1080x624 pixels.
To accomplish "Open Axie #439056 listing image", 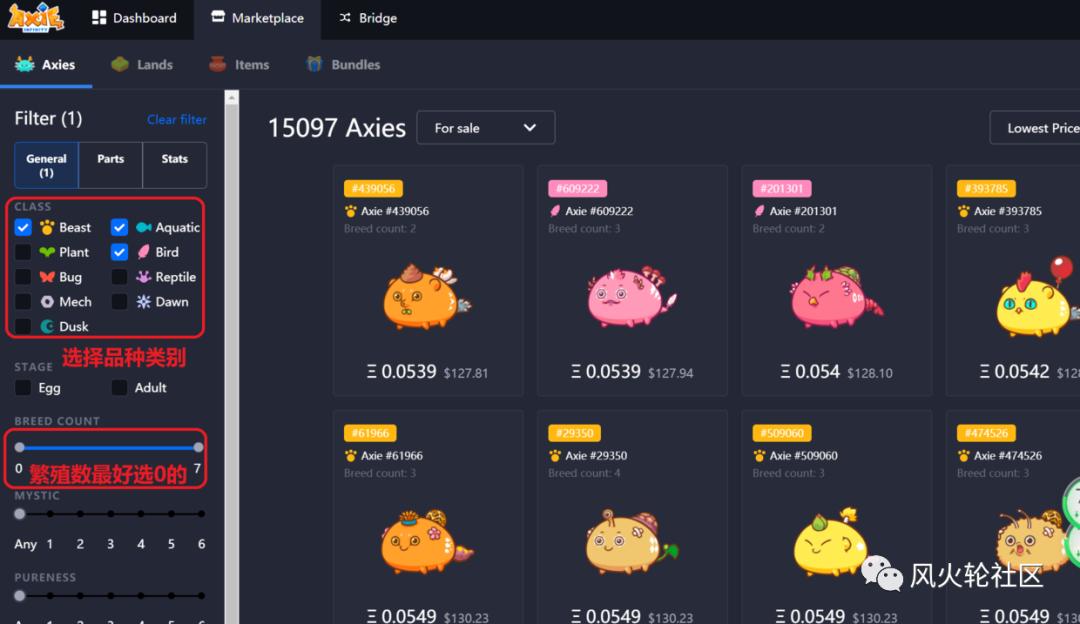I will pos(427,296).
